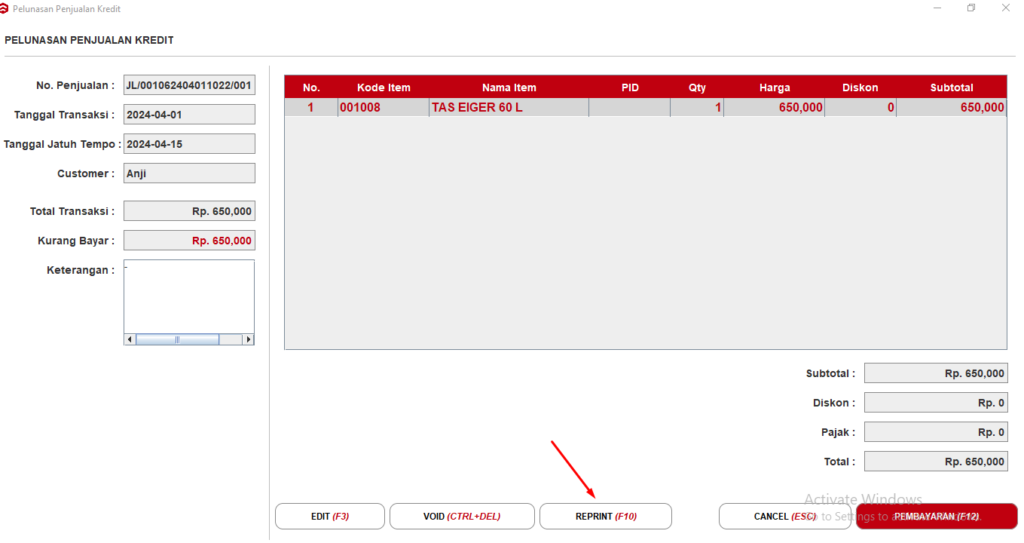The width and height of the screenshot is (1024, 543).
Task: Click the Kode Item column header
Action: (383, 88)
